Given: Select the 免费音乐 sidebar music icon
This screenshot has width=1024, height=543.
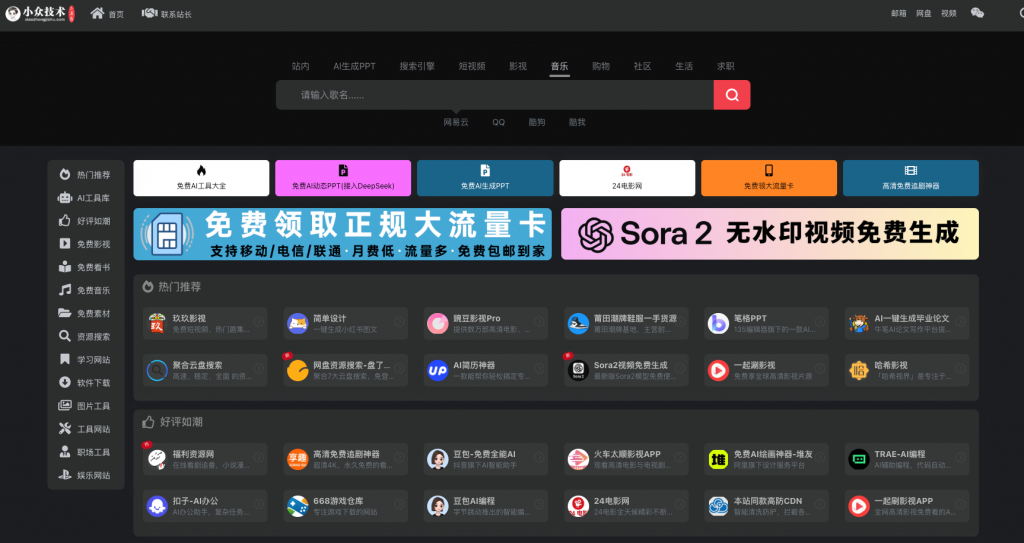Looking at the screenshot, I should (65, 290).
